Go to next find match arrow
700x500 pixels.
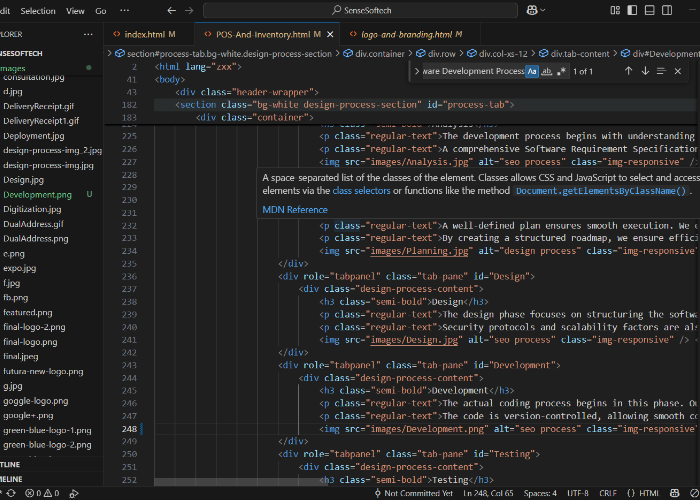coord(645,71)
